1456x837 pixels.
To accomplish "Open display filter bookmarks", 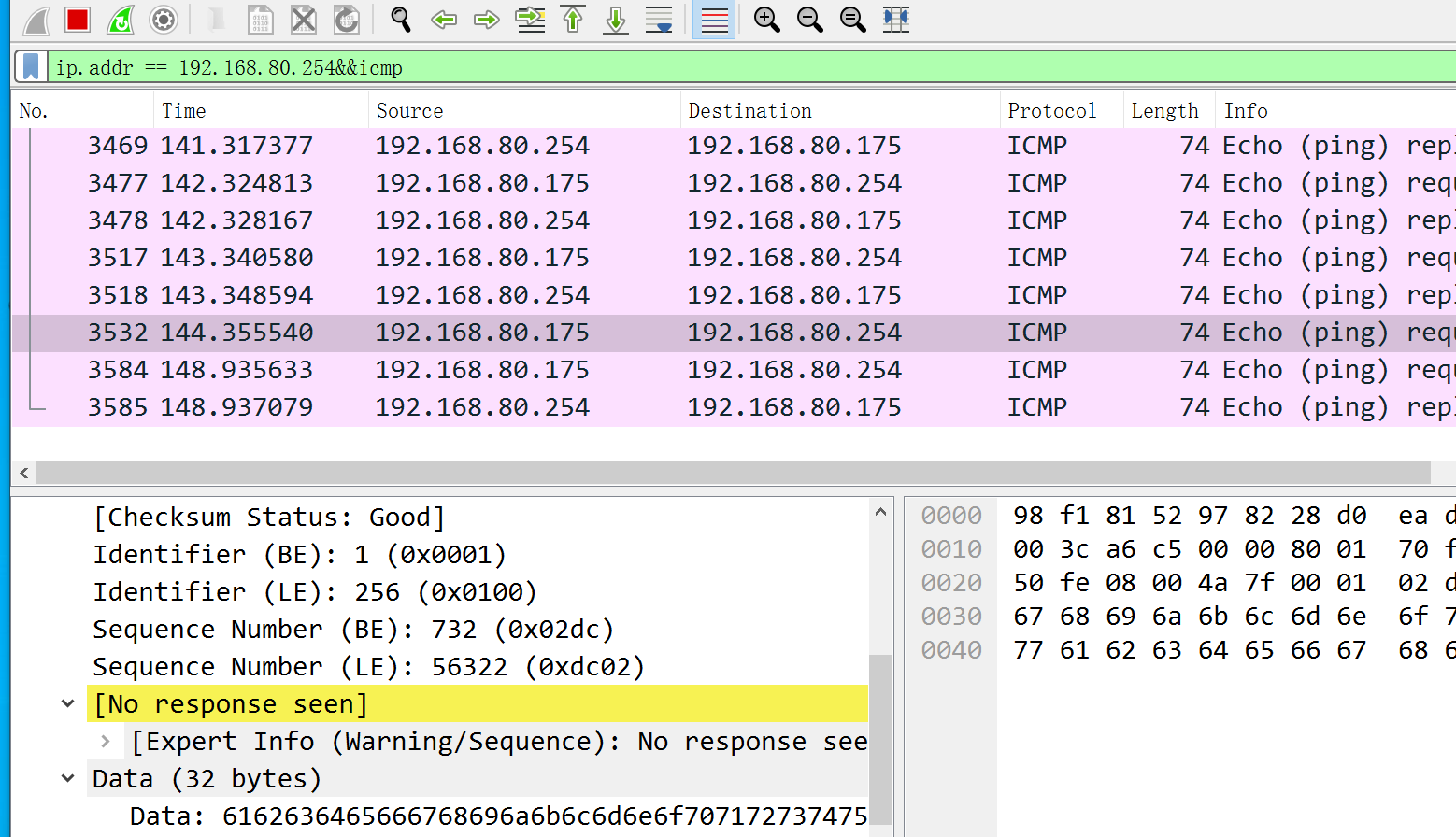I will tap(31, 67).
